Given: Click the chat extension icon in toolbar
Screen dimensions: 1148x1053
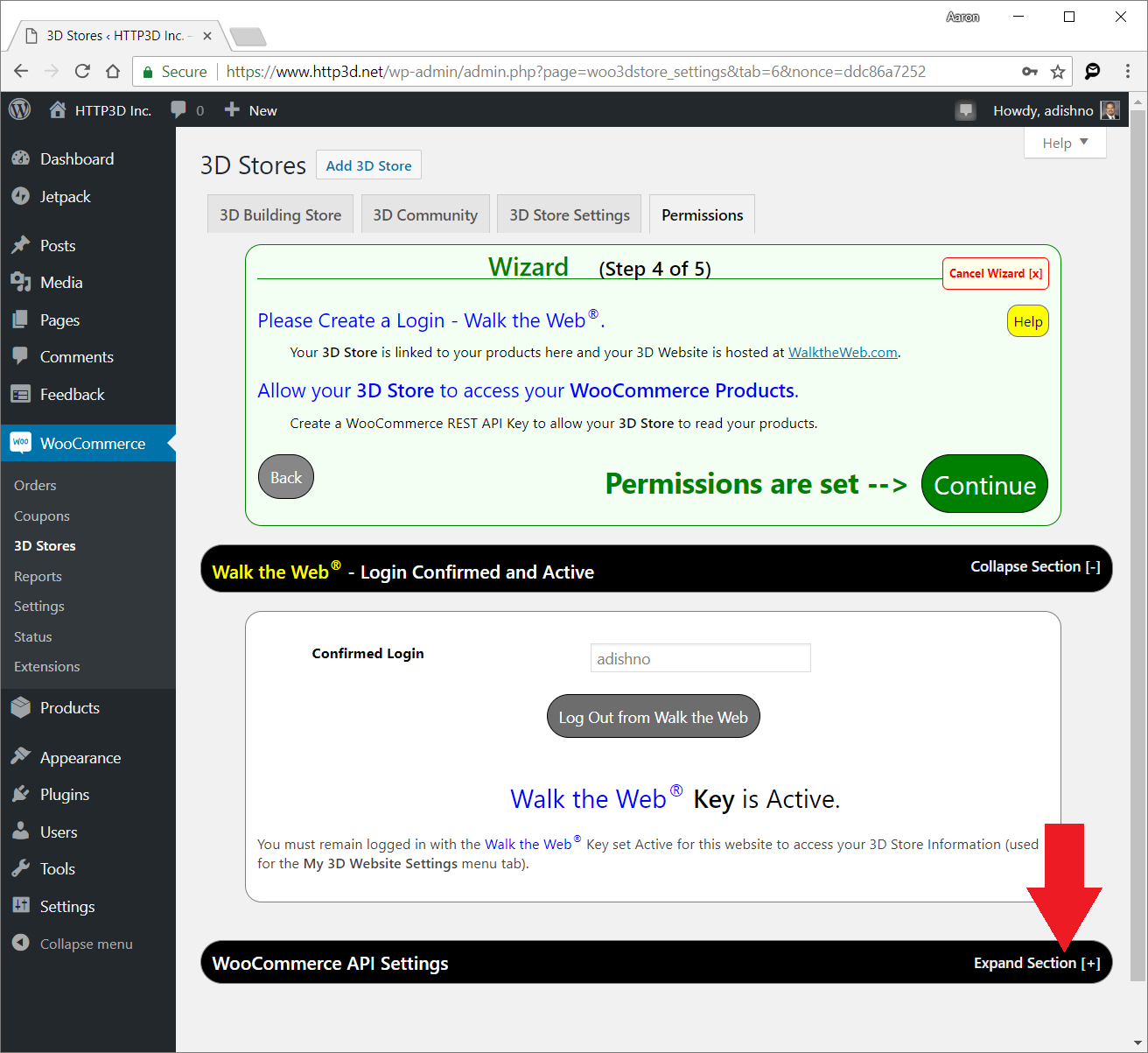Looking at the screenshot, I should pos(1093,72).
